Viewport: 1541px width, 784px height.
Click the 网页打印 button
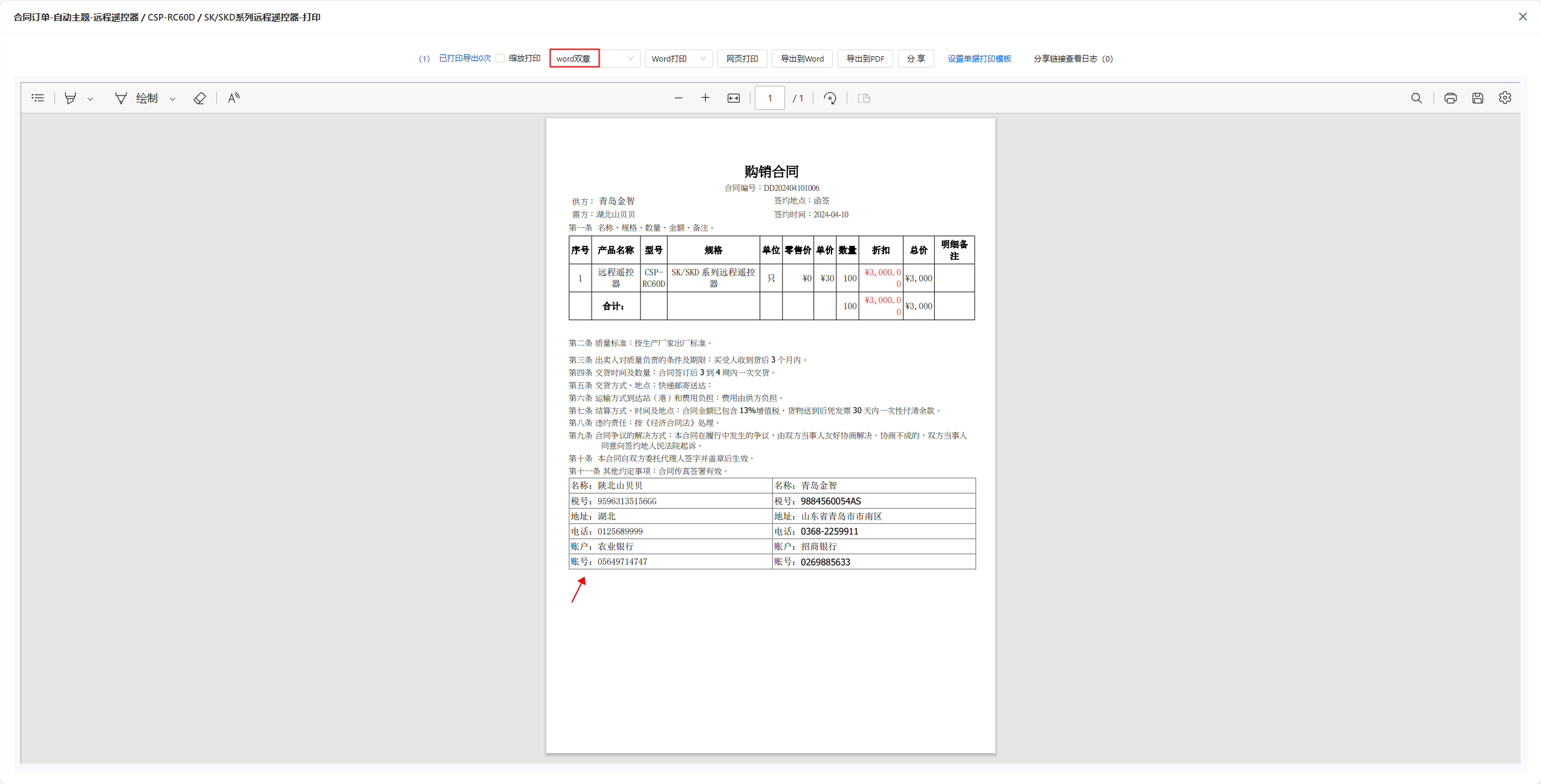click(742, 59)
